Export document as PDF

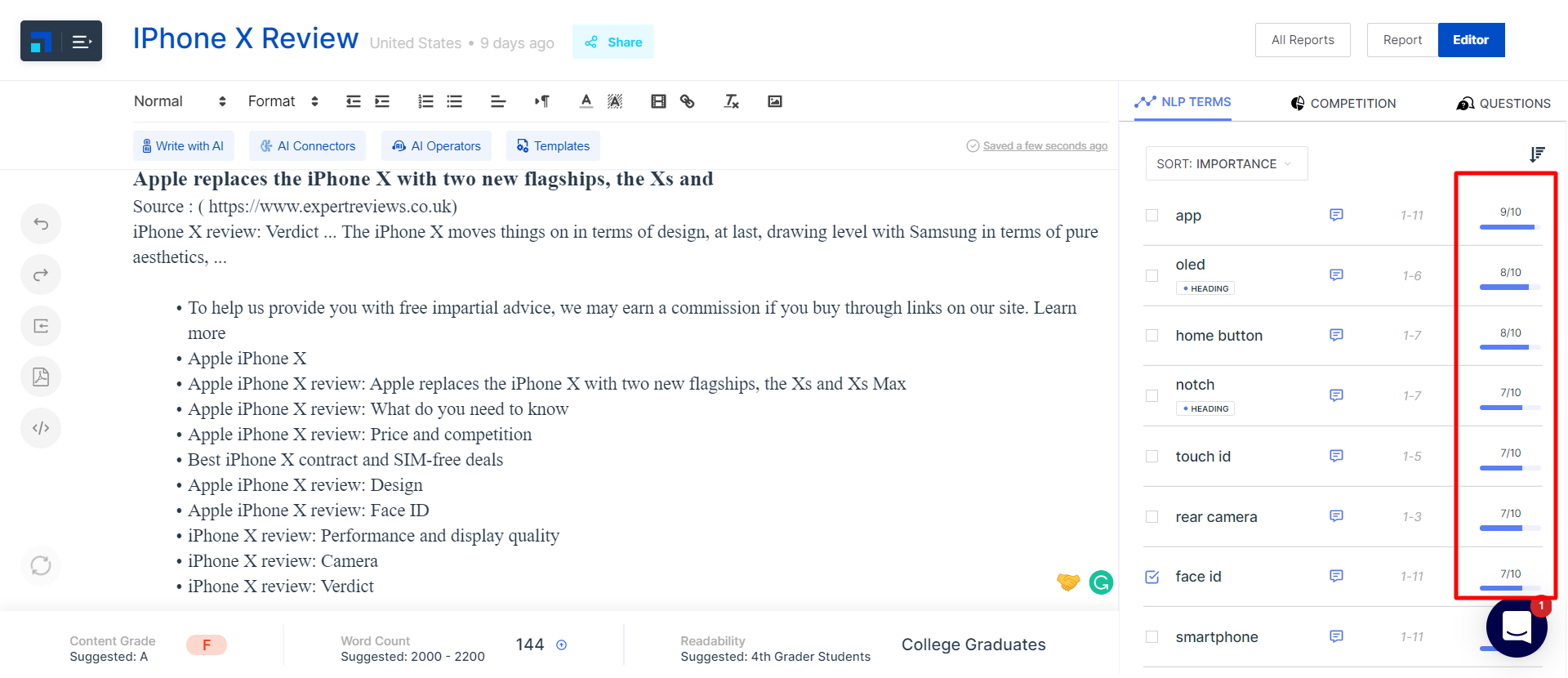(x=41, y=377)
